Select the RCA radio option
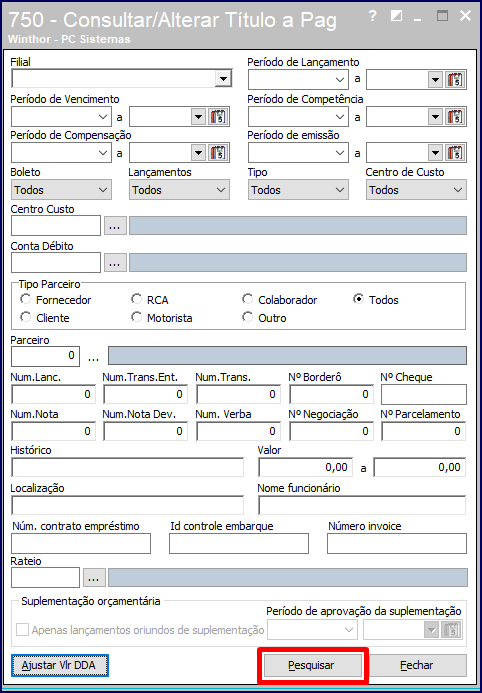 [x=137, y=300]
